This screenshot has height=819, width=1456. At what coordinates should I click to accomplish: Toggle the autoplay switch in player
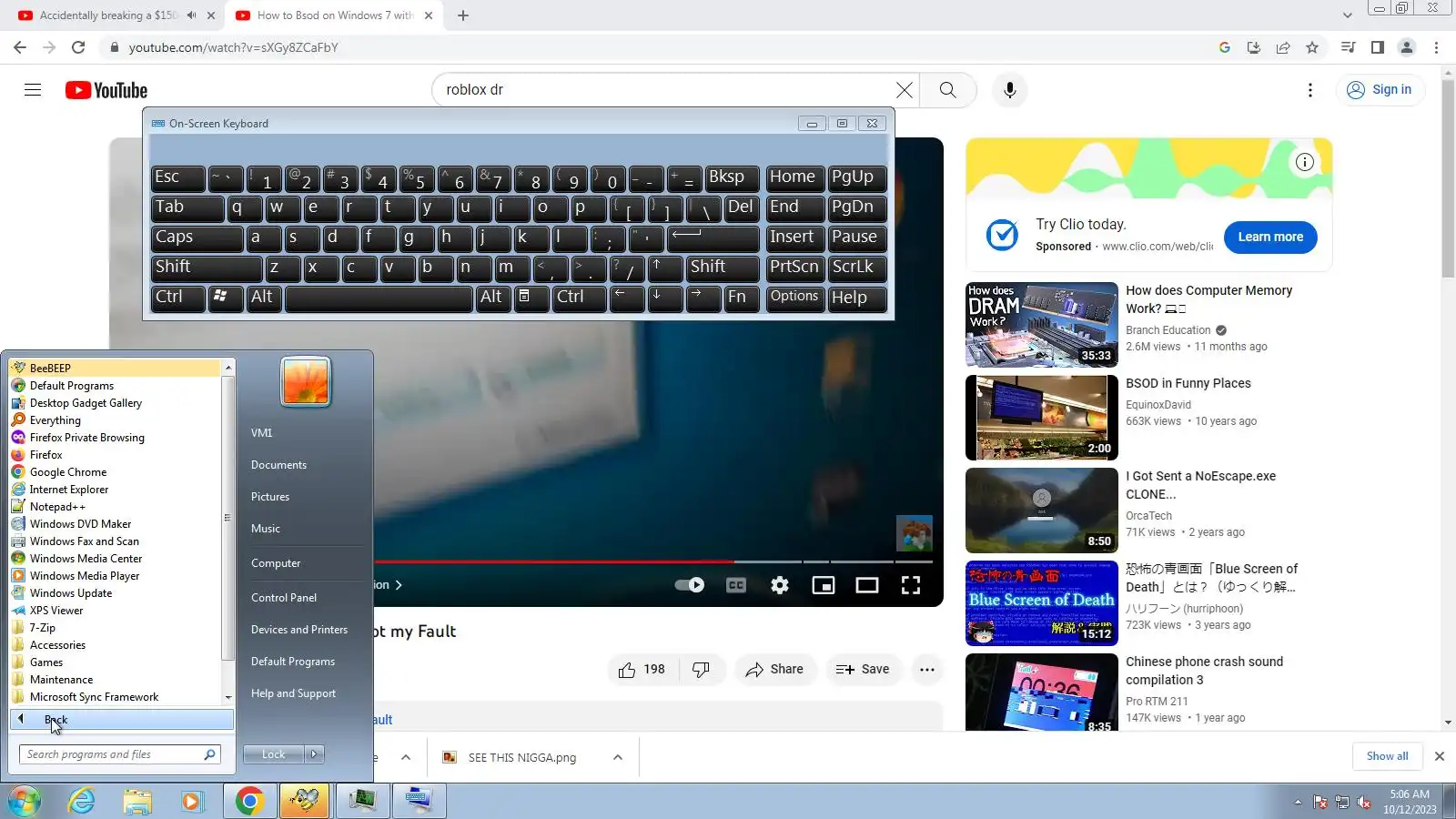pyautogui.click(x=690, y=585)
